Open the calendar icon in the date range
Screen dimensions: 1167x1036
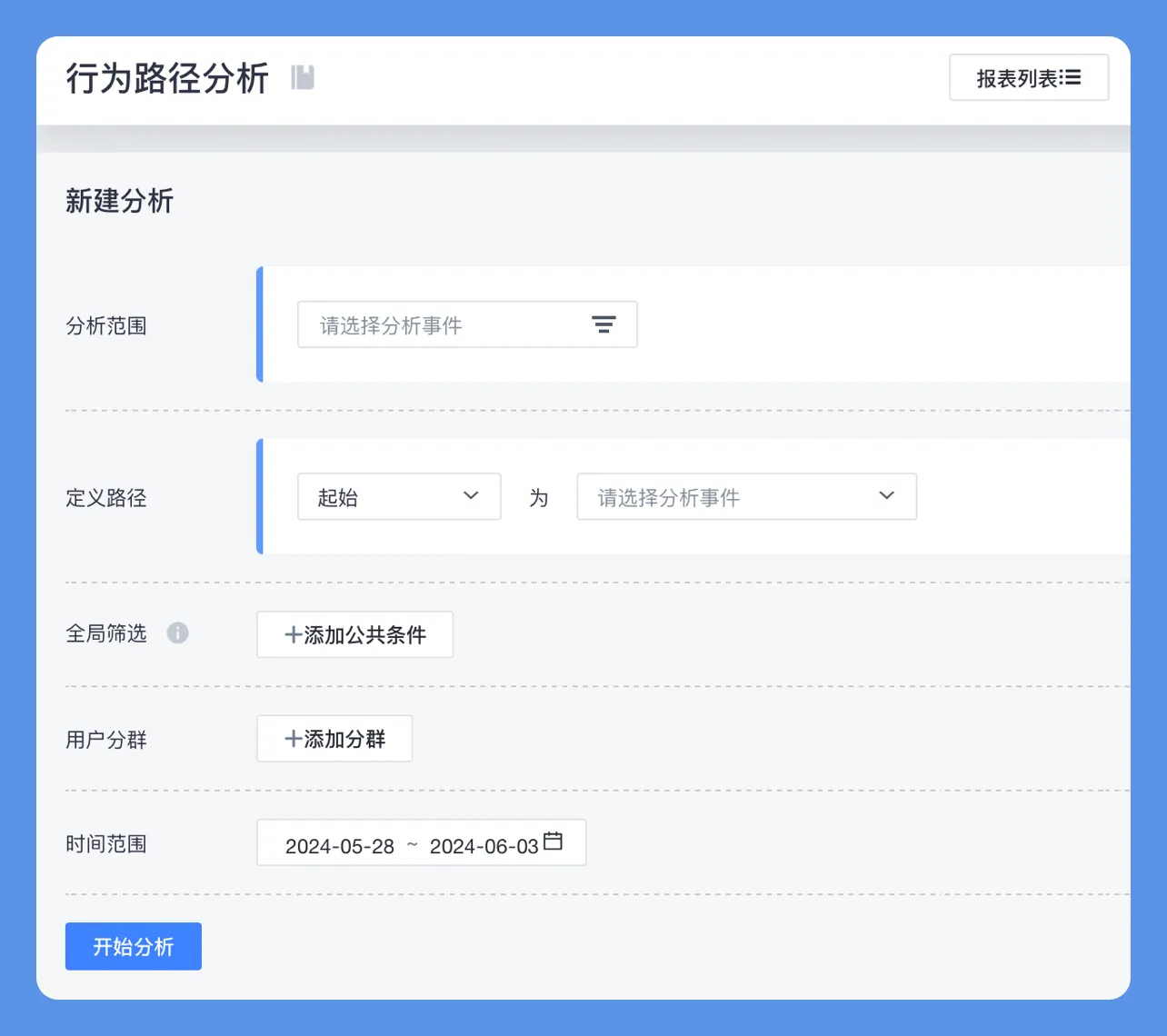[x=553, y=842]
